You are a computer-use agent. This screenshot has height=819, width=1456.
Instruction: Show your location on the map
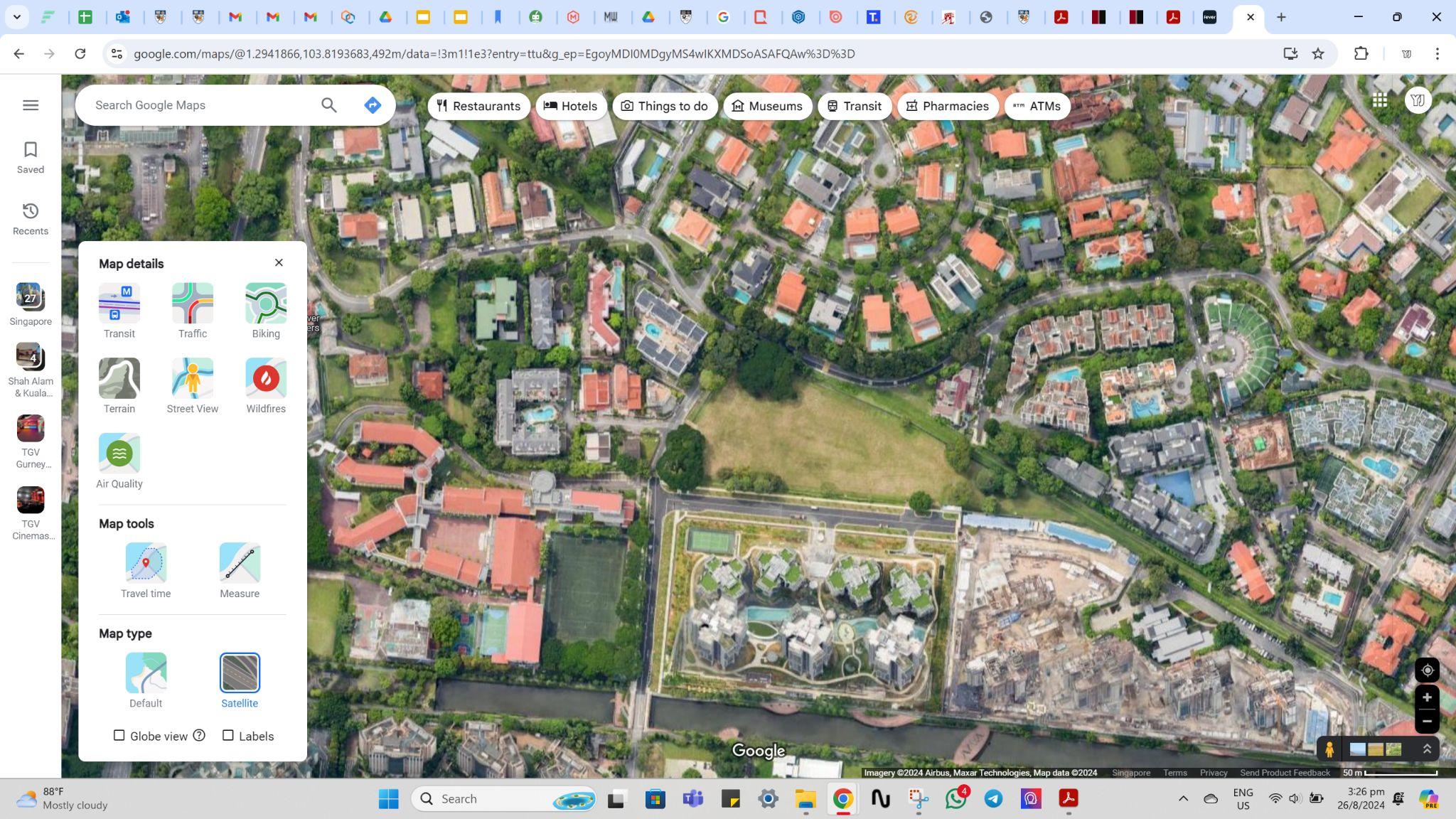[x=1426, y=670]
